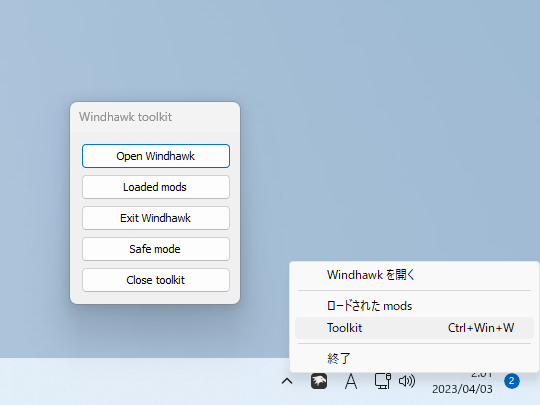The image size is (540, 405).
Task: Click the Windhawk tray icon
Action: (319, 381)
